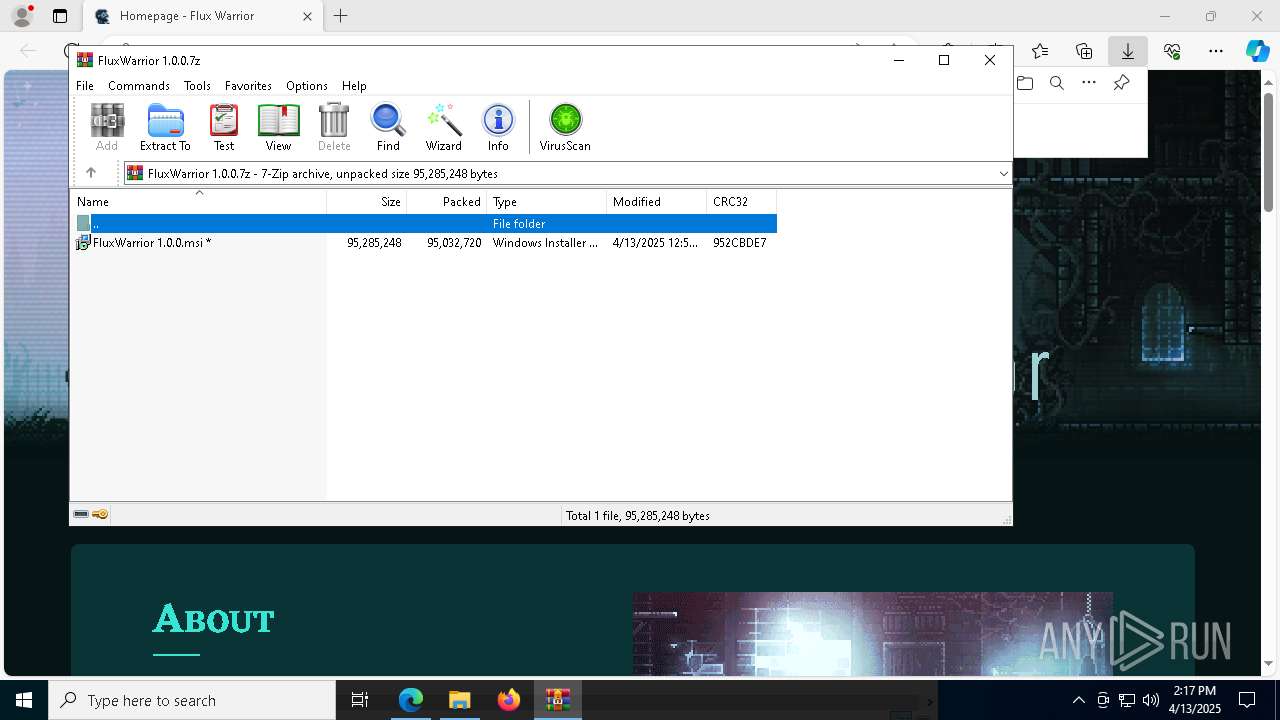1280x720 pixels.
Task: Close the Homepage - Flux Warrior tab
Action: pyautogui.click(x=307, y=16)
